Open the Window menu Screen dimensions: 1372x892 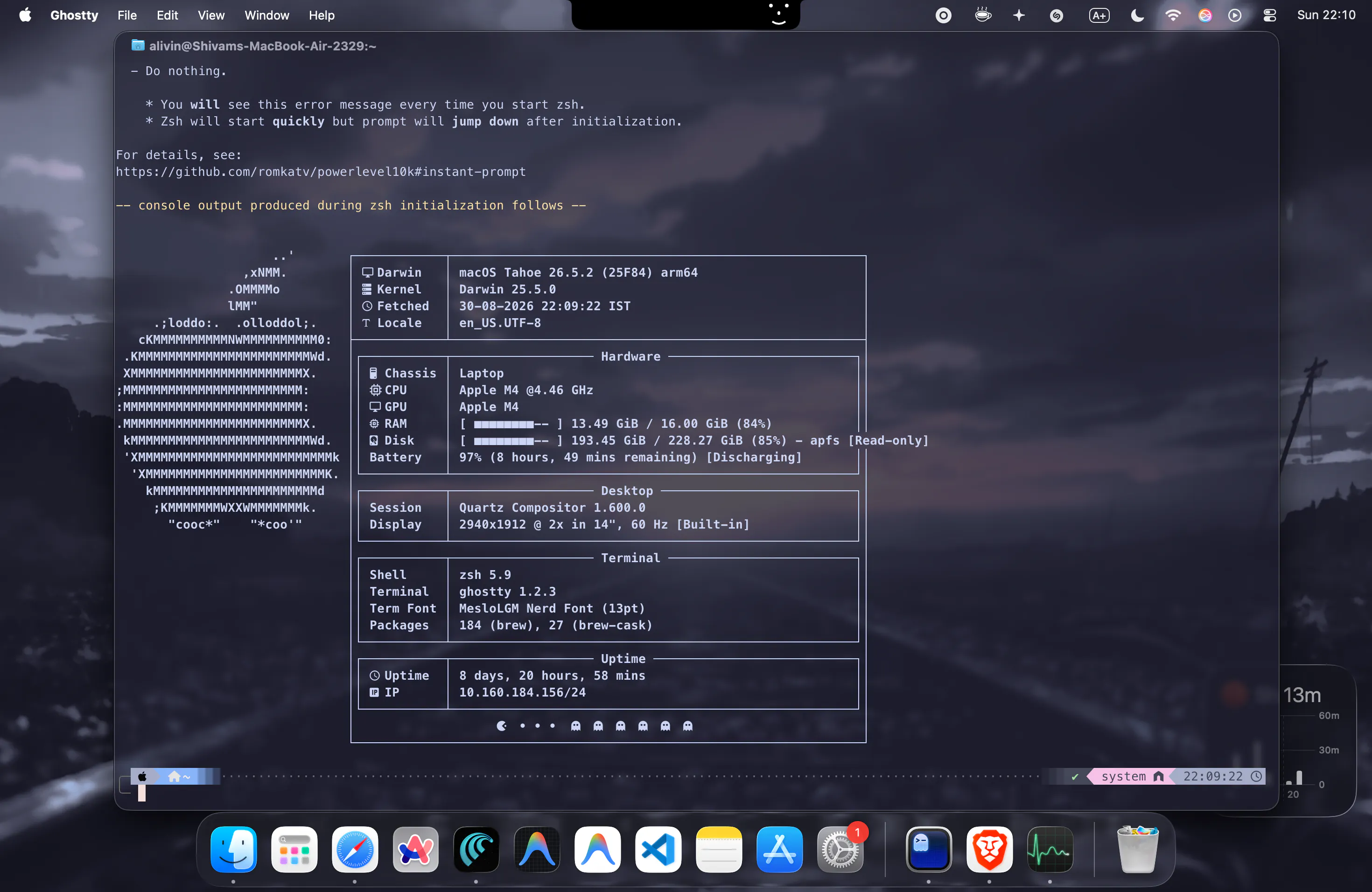(266, 15)
